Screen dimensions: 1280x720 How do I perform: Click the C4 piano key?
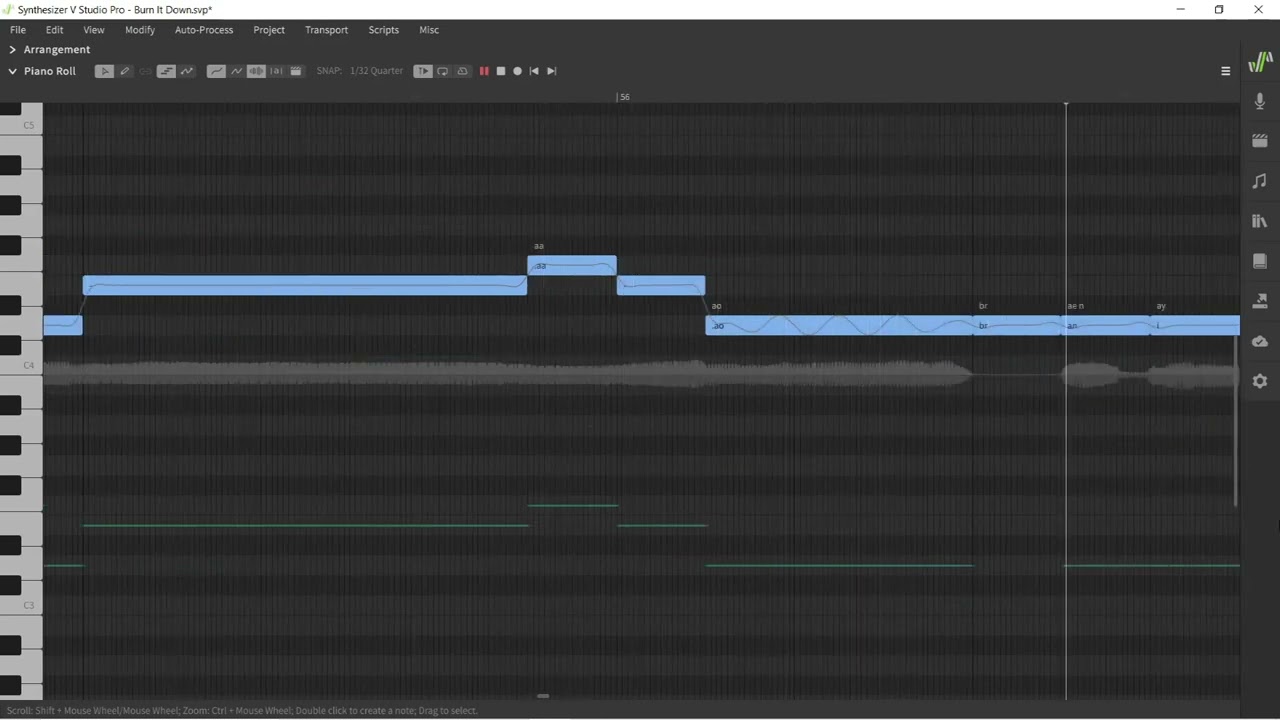tap(21, 365)
